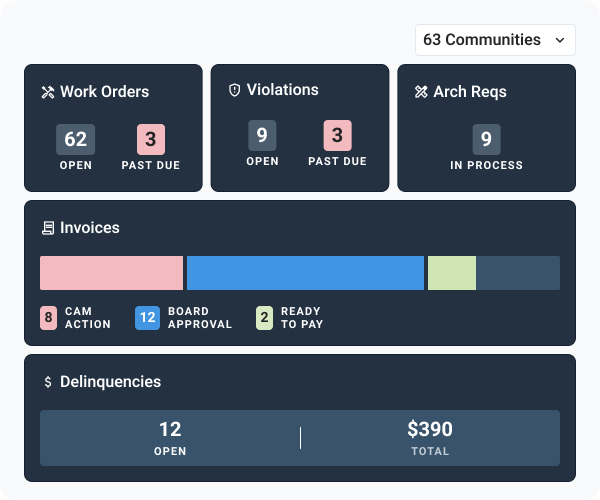Click the pink CAM Action bar segment

(x=111, y=273)
